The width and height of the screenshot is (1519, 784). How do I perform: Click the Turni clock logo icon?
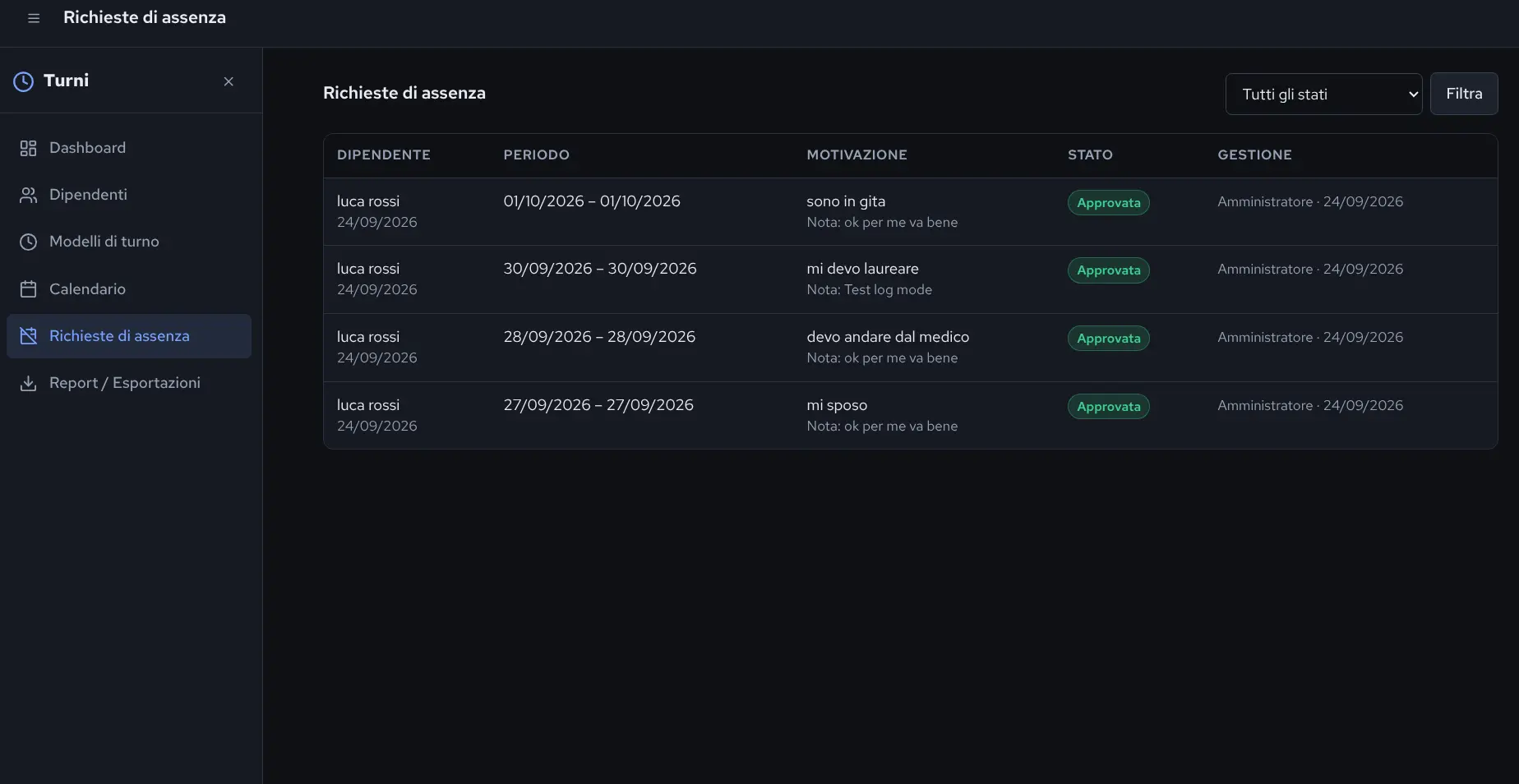[x=24, y=81]
